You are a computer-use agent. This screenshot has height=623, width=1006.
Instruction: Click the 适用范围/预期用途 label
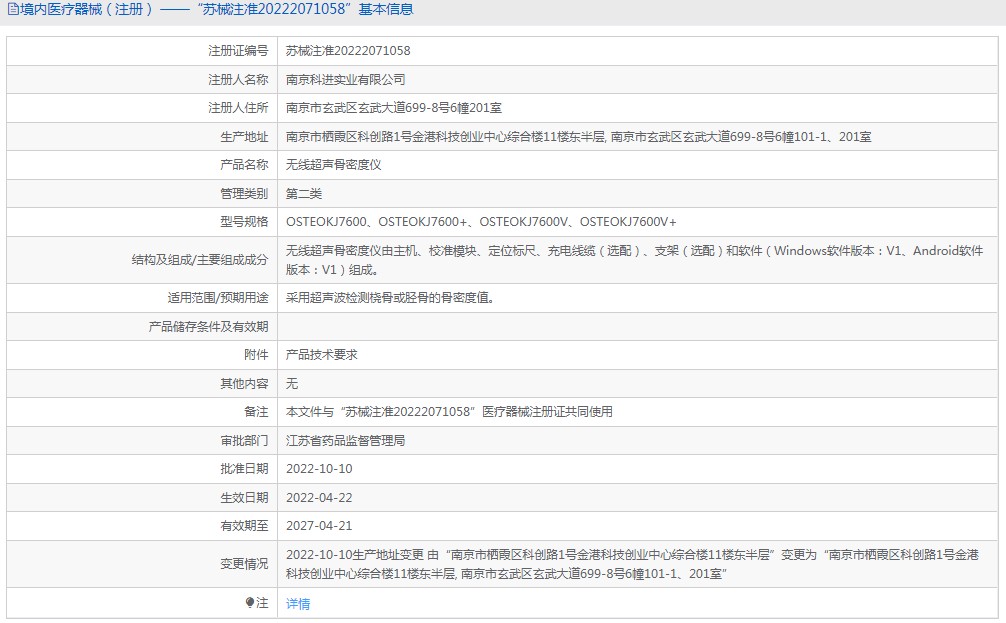click(218, 298)
